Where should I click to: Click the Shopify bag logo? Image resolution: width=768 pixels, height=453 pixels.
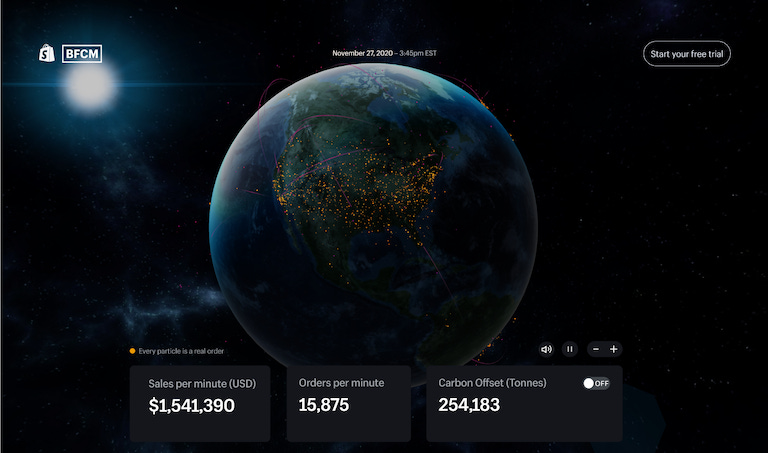click(x=47, y=53)
